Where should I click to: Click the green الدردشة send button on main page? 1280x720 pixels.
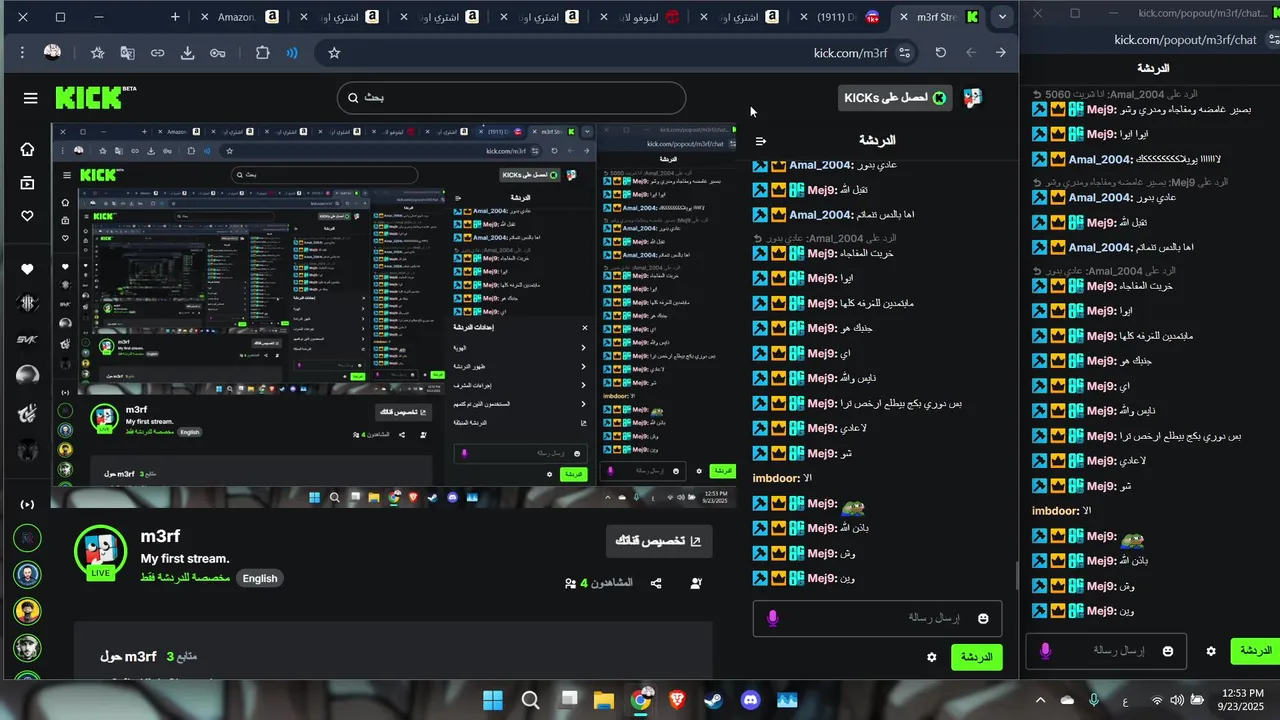pyautogui.click(x=976, y=657)
